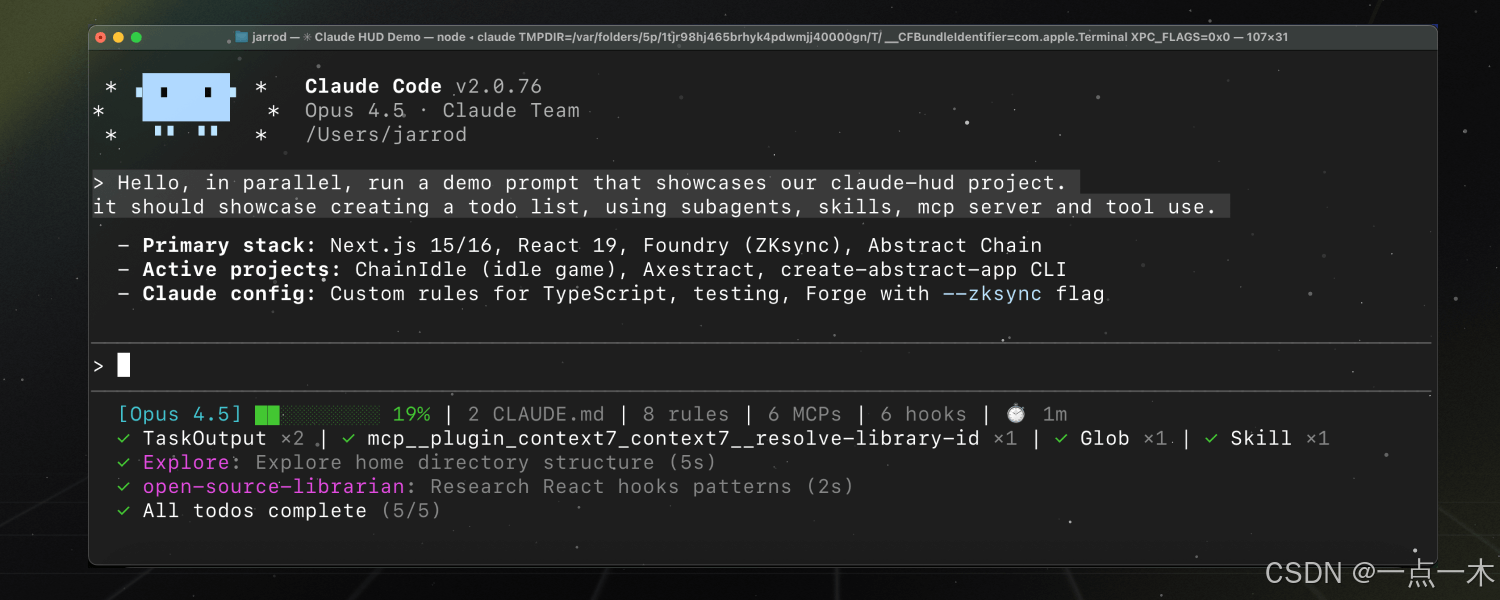Click the stopwatch icon before 1m
This screenshot has width=1500, height=600.
1015,414
